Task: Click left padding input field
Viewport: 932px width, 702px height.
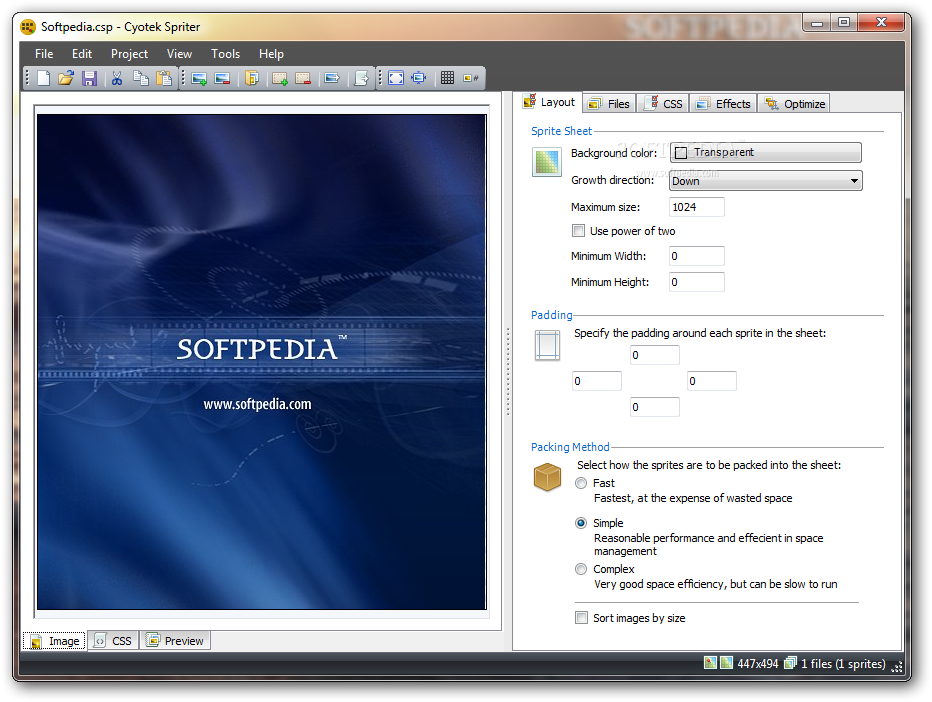Action: click(597, 381)
